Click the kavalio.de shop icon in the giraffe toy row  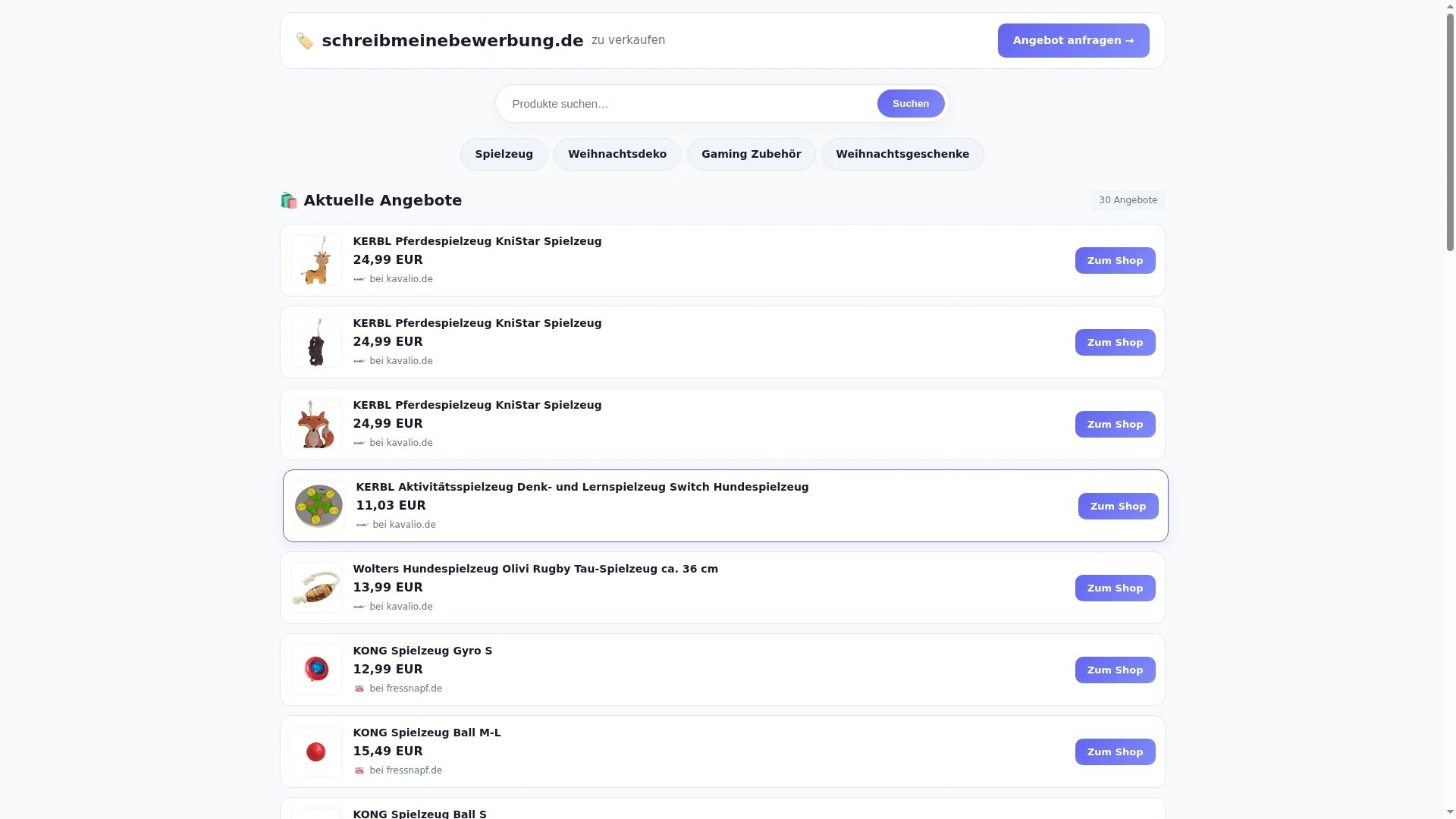click(359, 279)
